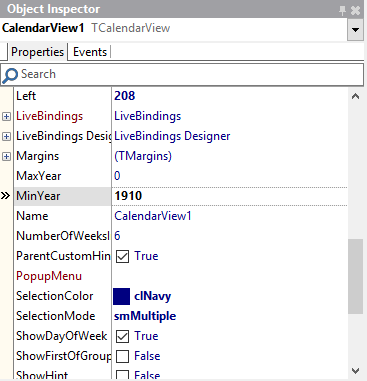The image size is (367, 381).
Task: Select the LiveBindings property name
Action: (x=49, y=116)
